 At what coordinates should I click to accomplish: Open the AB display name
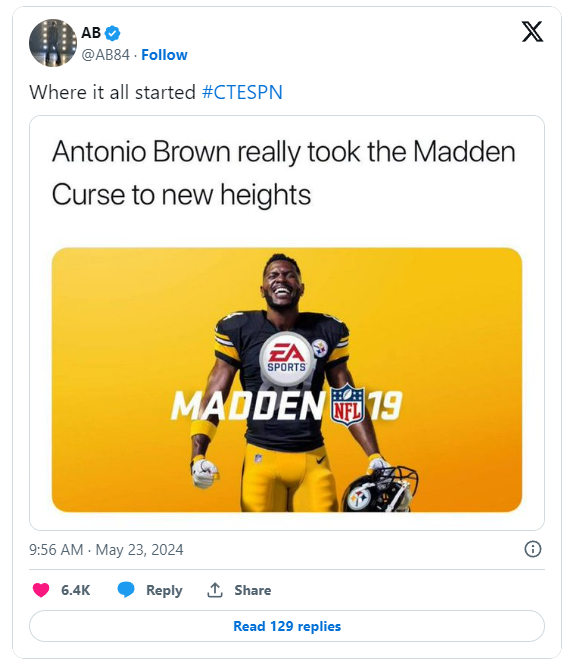pyautogui.click(x=91, y=33)
